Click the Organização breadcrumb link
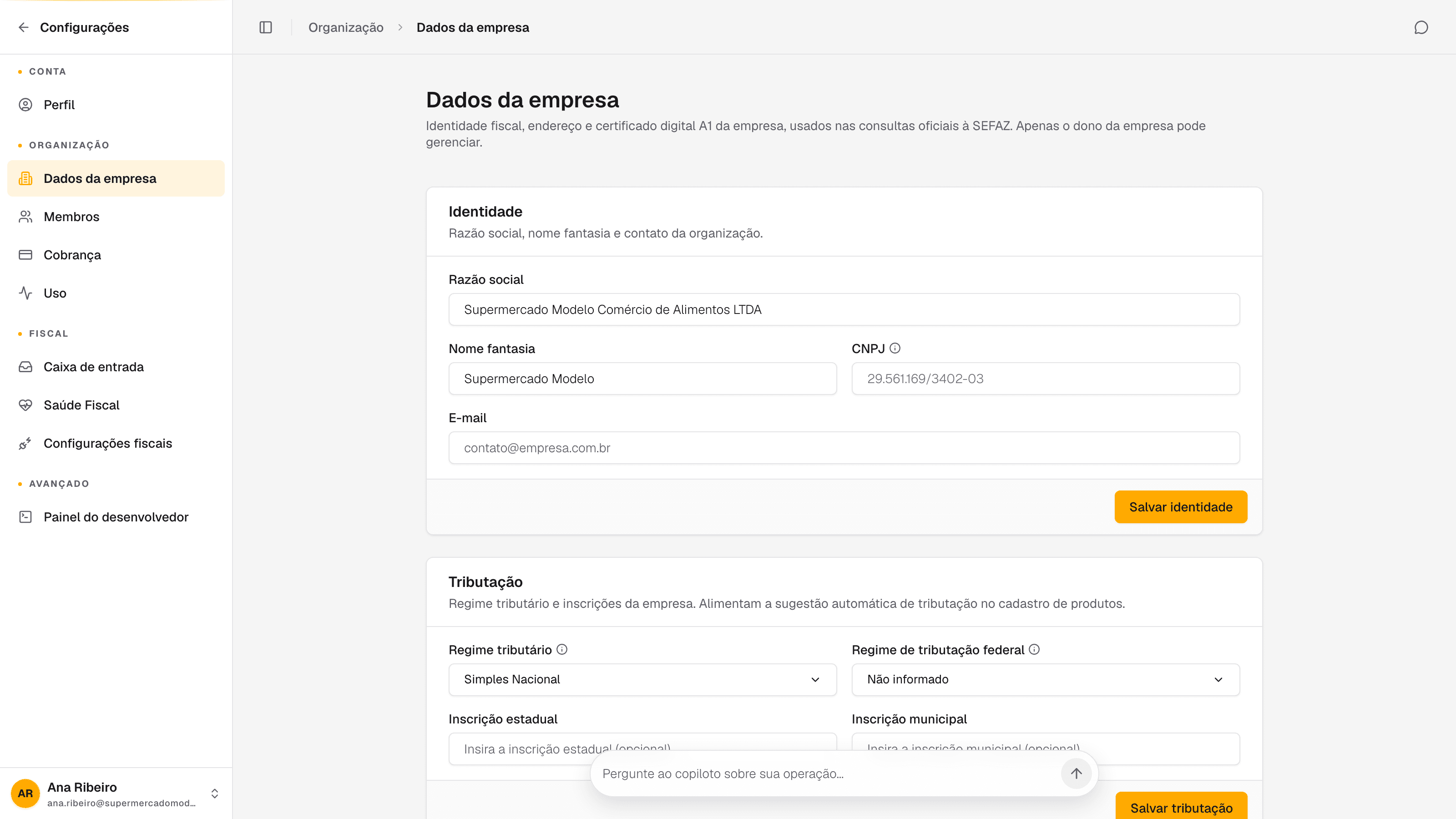 (346, 27)
